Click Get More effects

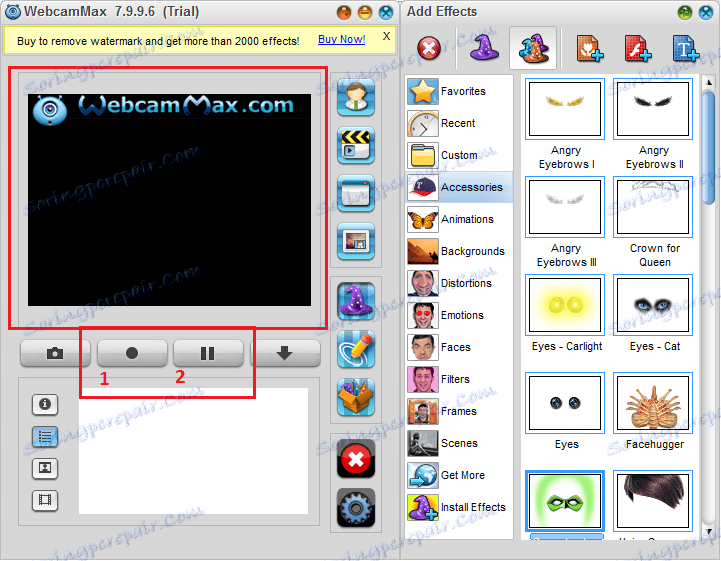tap(459, 475)
